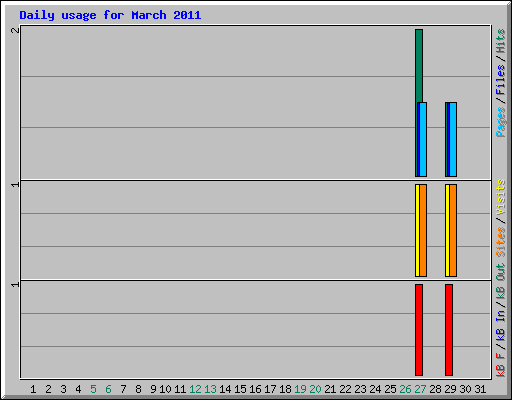Click day 29 on the x-axis
The height and width of the screenshot is (400, 512).
[x=450, y=389]
